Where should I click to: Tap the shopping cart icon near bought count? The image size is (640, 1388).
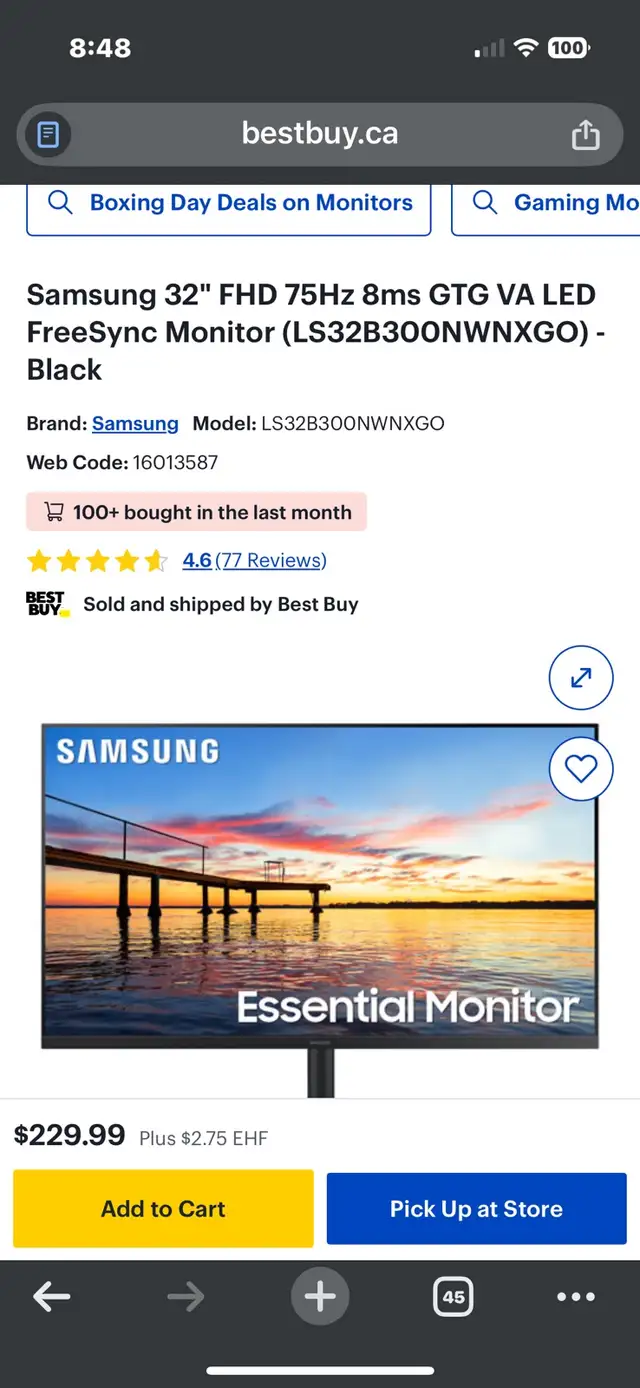tap(54, 512)
